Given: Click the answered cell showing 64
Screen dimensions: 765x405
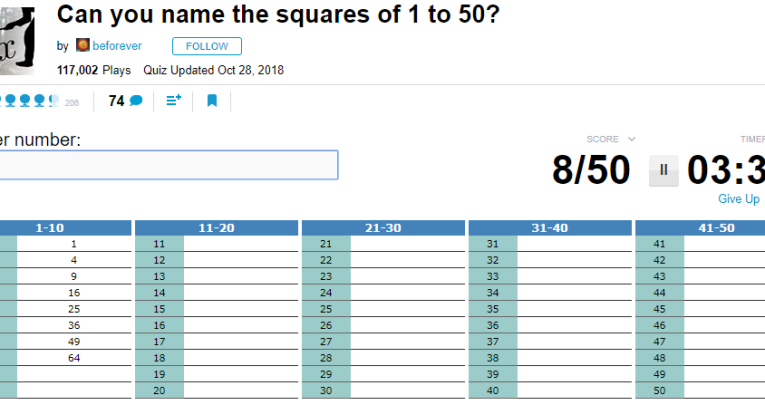Looking at the screenshot, I should 74,358.
